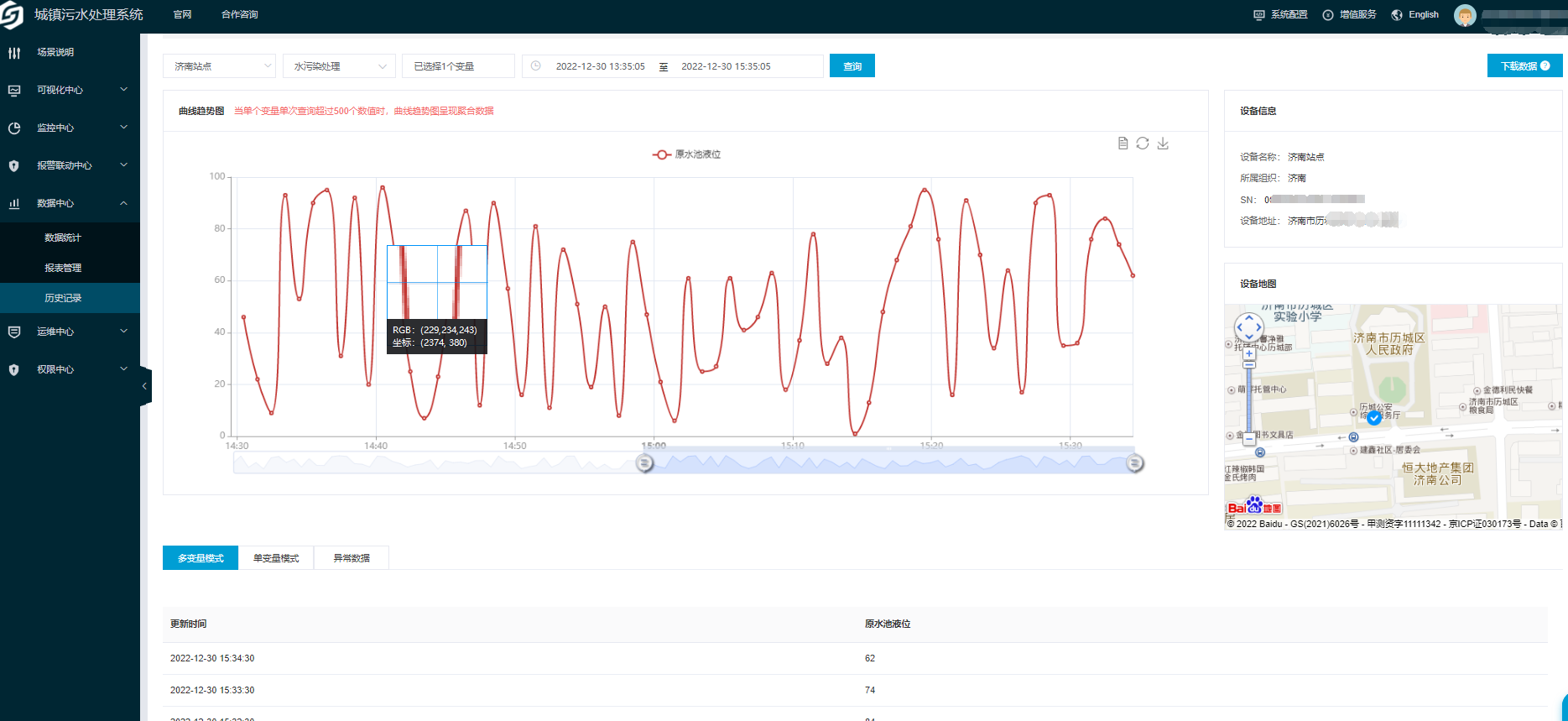Screen dimensions: 1568x721
Task: Open the 水污染处理 category dropdown
Action: 339,66
